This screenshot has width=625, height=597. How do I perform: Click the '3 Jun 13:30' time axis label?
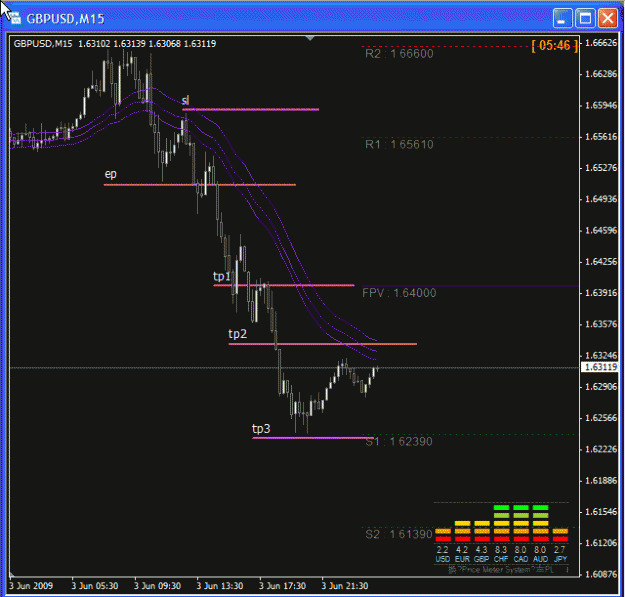click(220, 586)
